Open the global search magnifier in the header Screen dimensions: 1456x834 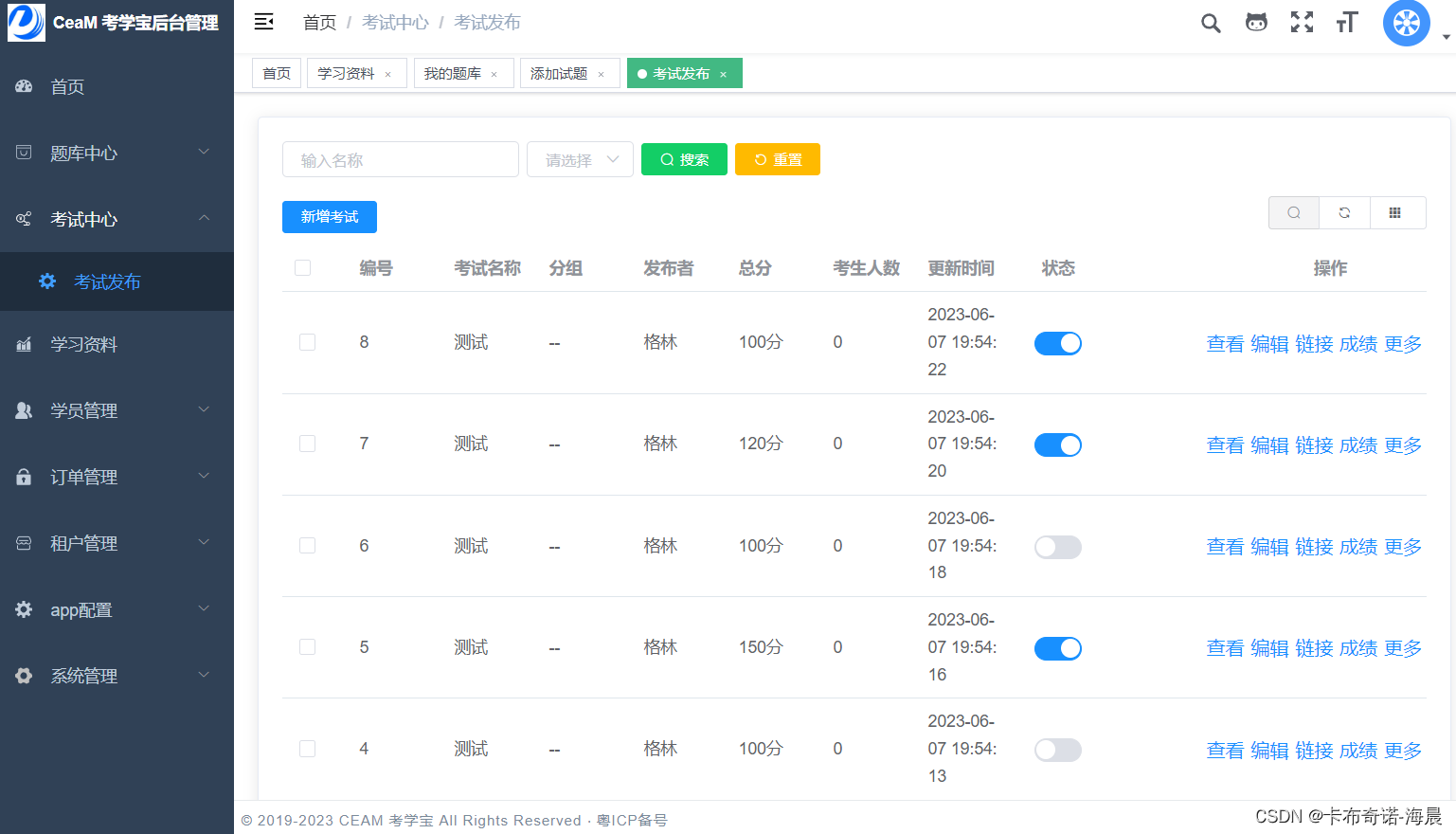pyautogui.click(x=1210, y=22)
